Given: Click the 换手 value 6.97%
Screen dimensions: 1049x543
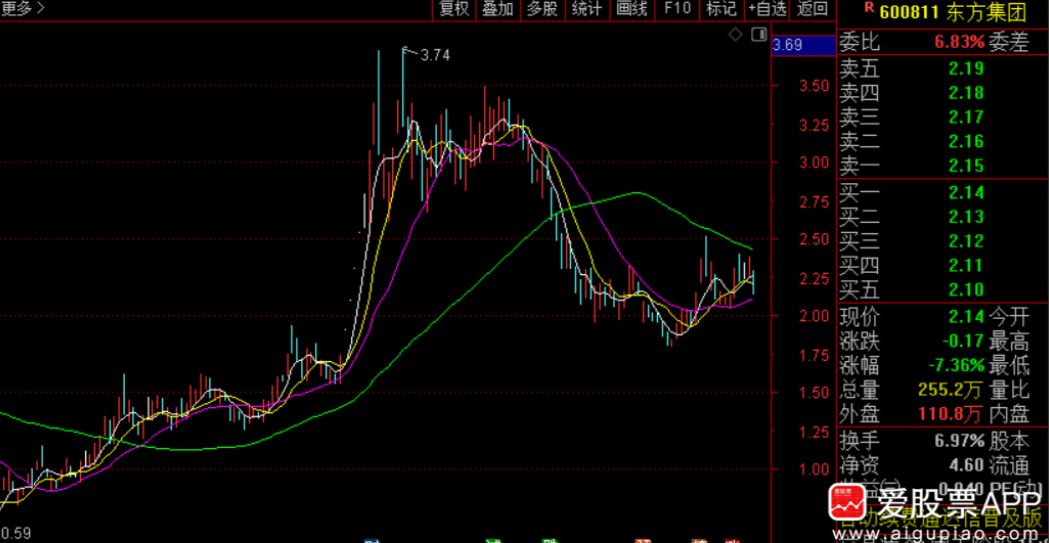Looking at the screenshot, I should 959,441.
